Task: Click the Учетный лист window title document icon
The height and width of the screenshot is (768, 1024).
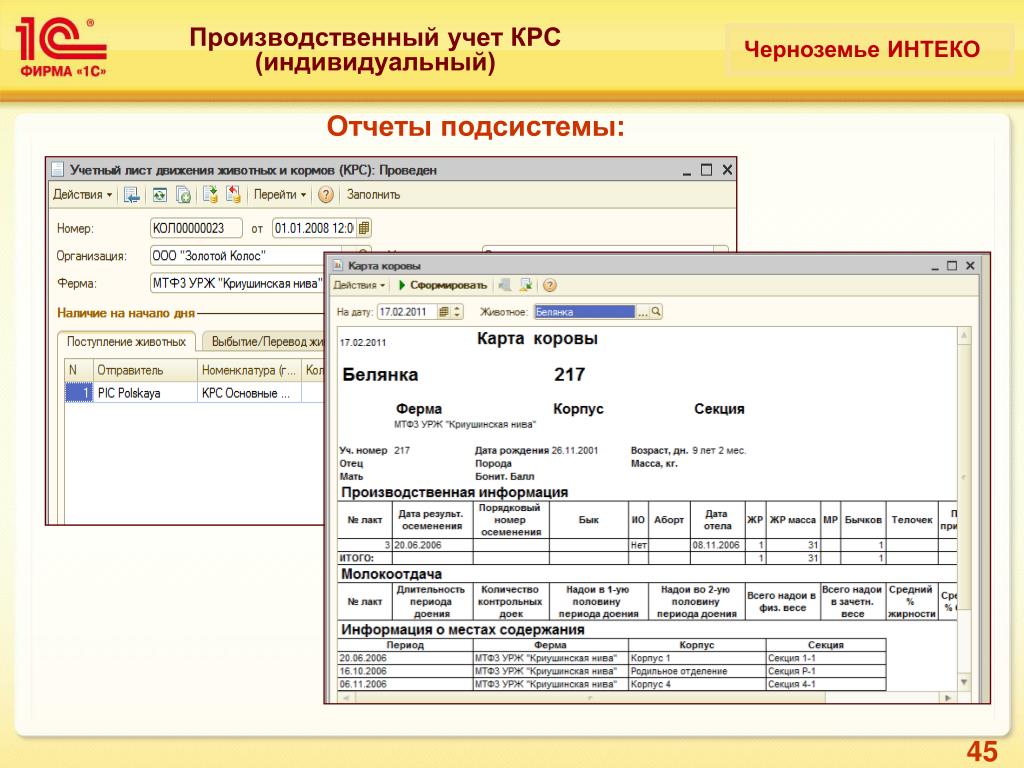Action: (57, 170)
